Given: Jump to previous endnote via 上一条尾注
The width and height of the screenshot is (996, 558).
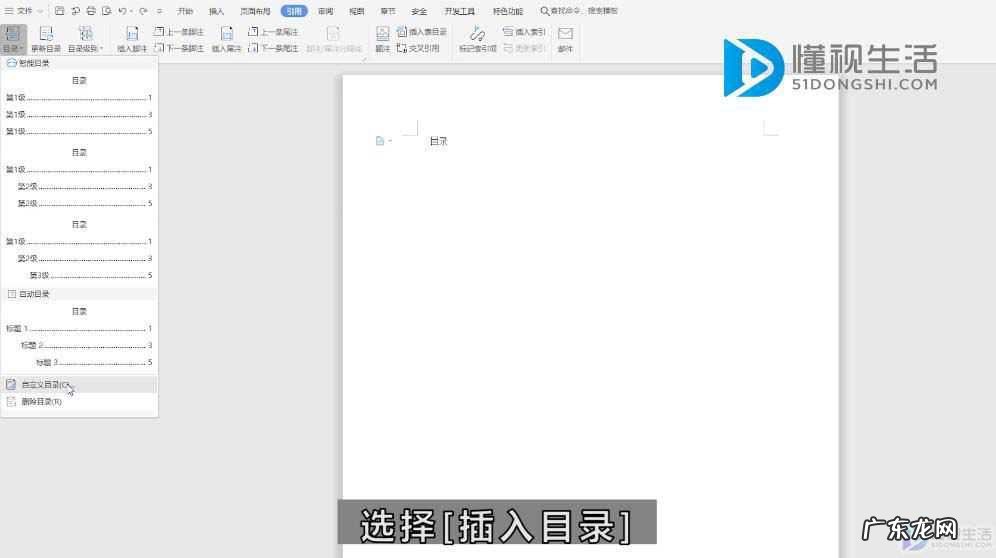Looking at the screenshot, I should click(x=273, y=31).
